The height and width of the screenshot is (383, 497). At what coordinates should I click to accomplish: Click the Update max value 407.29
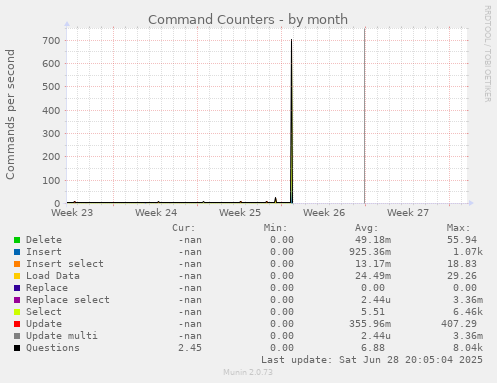(459, 324)
